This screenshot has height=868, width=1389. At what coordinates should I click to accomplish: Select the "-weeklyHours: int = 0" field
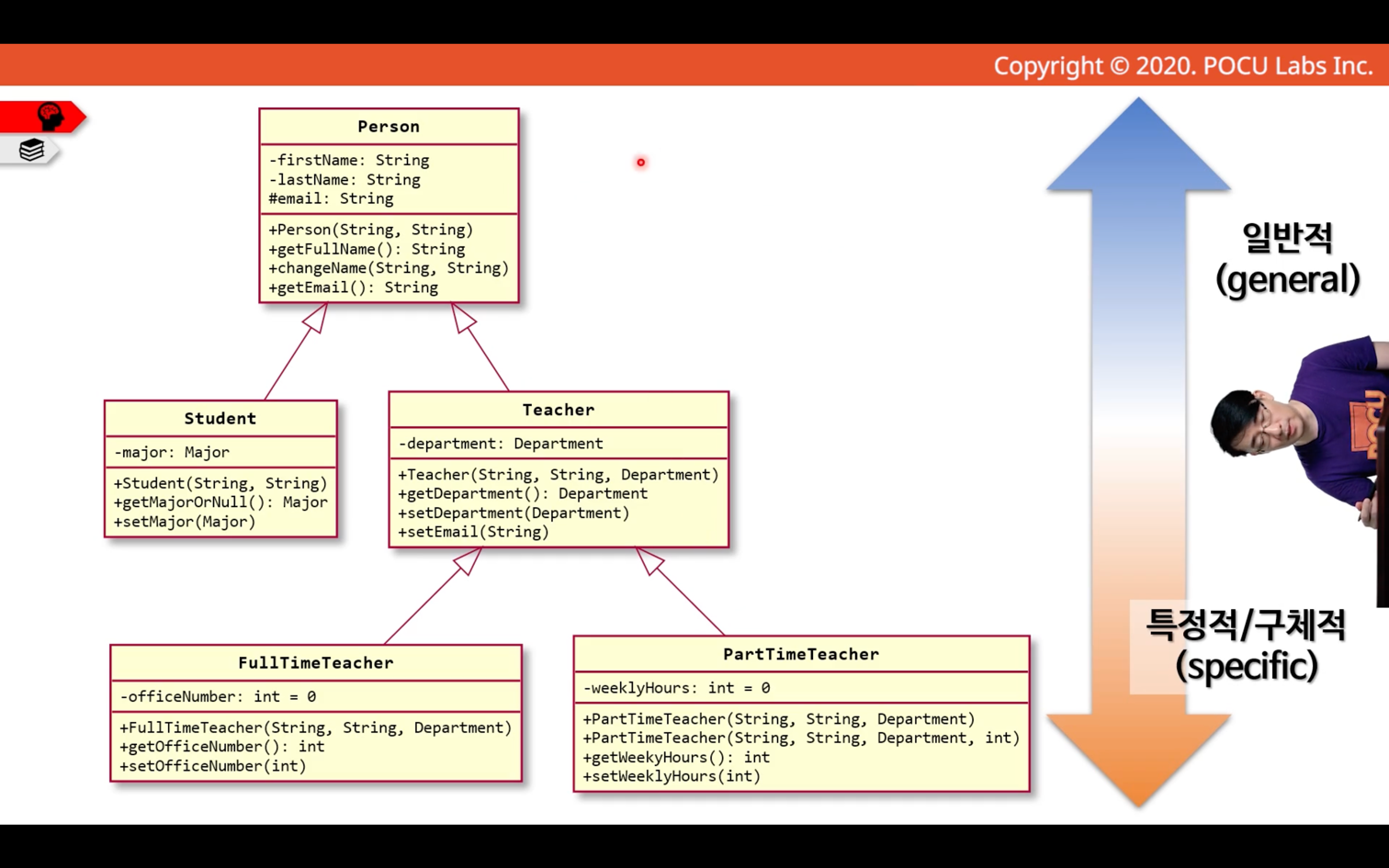(677, 688)
